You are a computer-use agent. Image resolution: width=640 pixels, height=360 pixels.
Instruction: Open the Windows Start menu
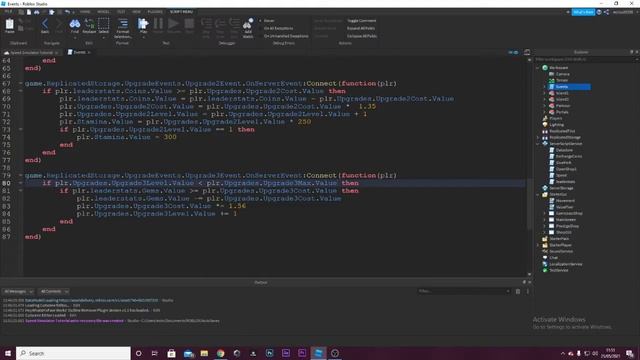click(x=8, y=353)
